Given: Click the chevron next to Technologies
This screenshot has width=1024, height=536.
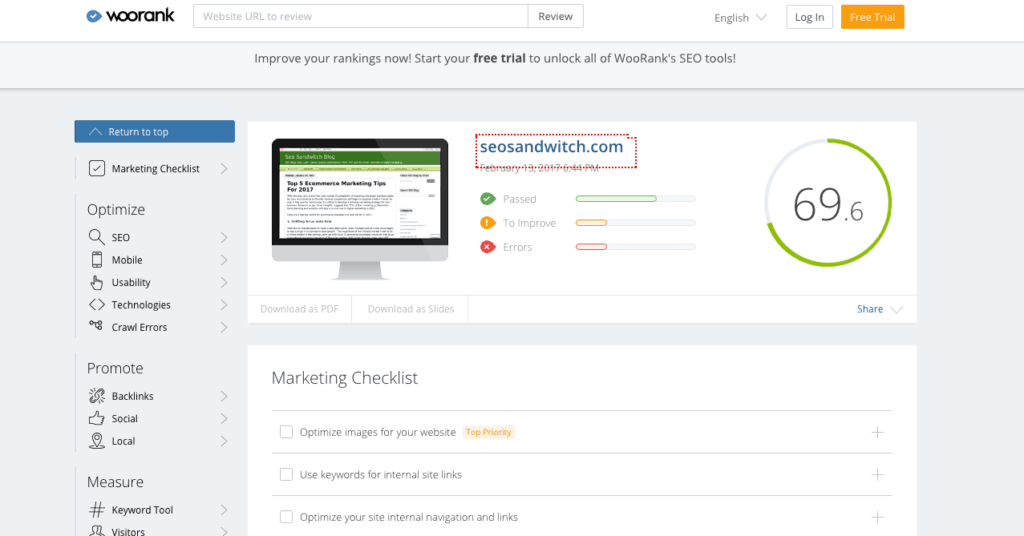Looking at the screenshot, I should (x=224, y=305).
